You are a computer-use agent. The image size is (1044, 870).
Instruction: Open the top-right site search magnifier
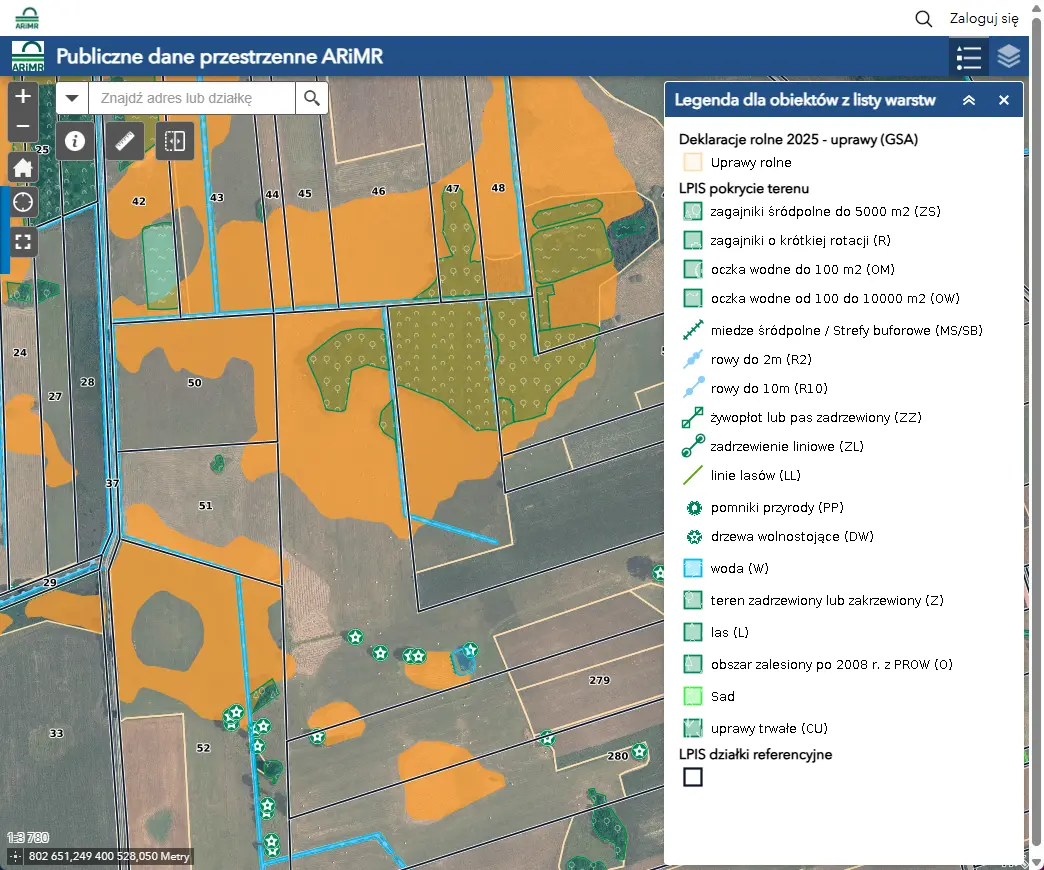click(924, 18)
